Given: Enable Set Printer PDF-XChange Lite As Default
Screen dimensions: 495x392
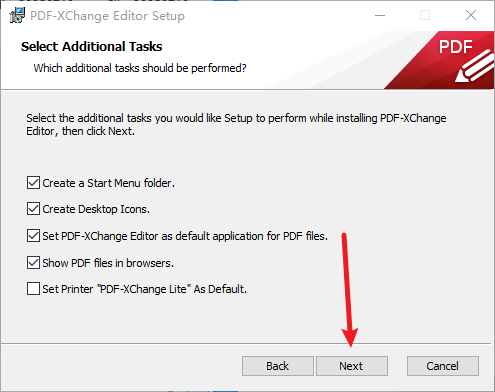Looking at the screenshot, I should coord(33,289).
